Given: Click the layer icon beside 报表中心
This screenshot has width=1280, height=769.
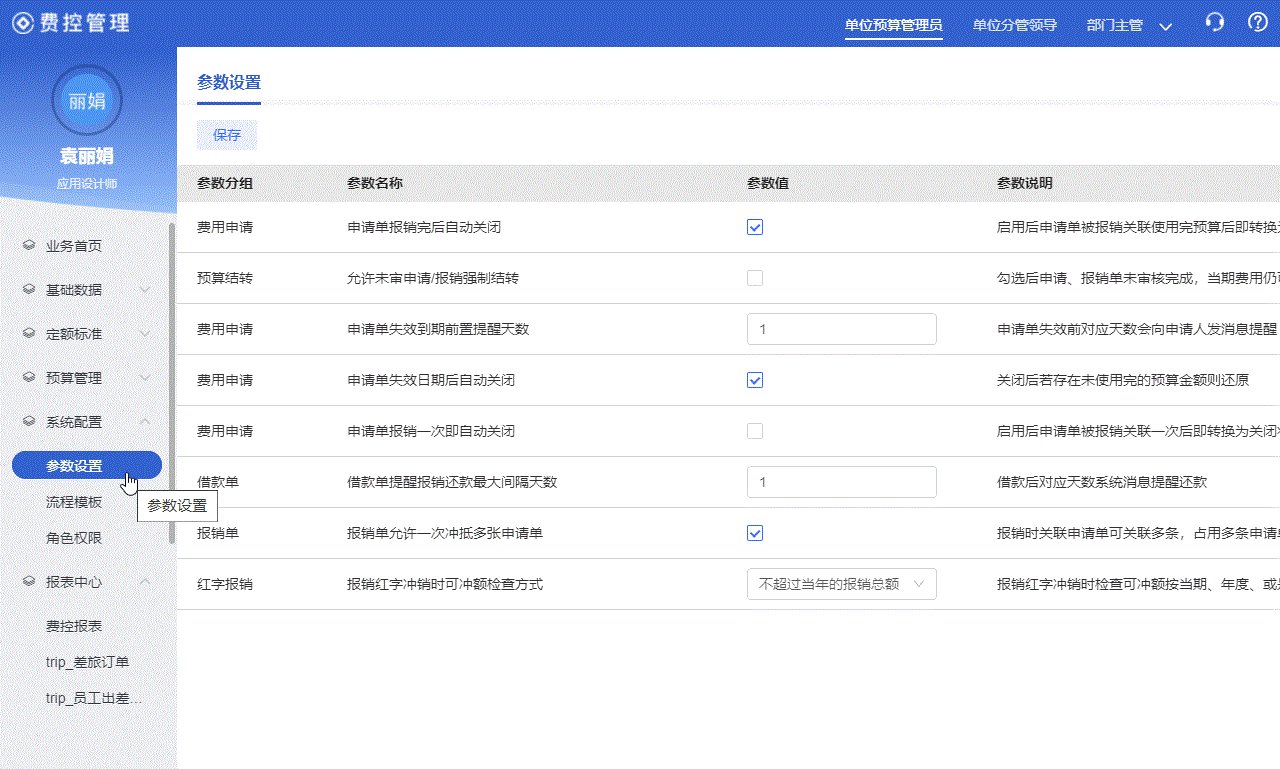Looking at the screenshot, I should pos(29,581).
